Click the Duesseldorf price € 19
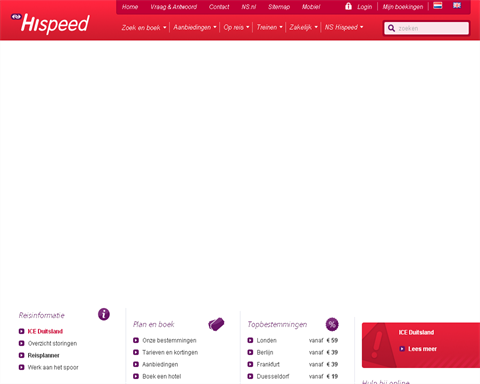This screenshot has width=480, height=384. 332,376
